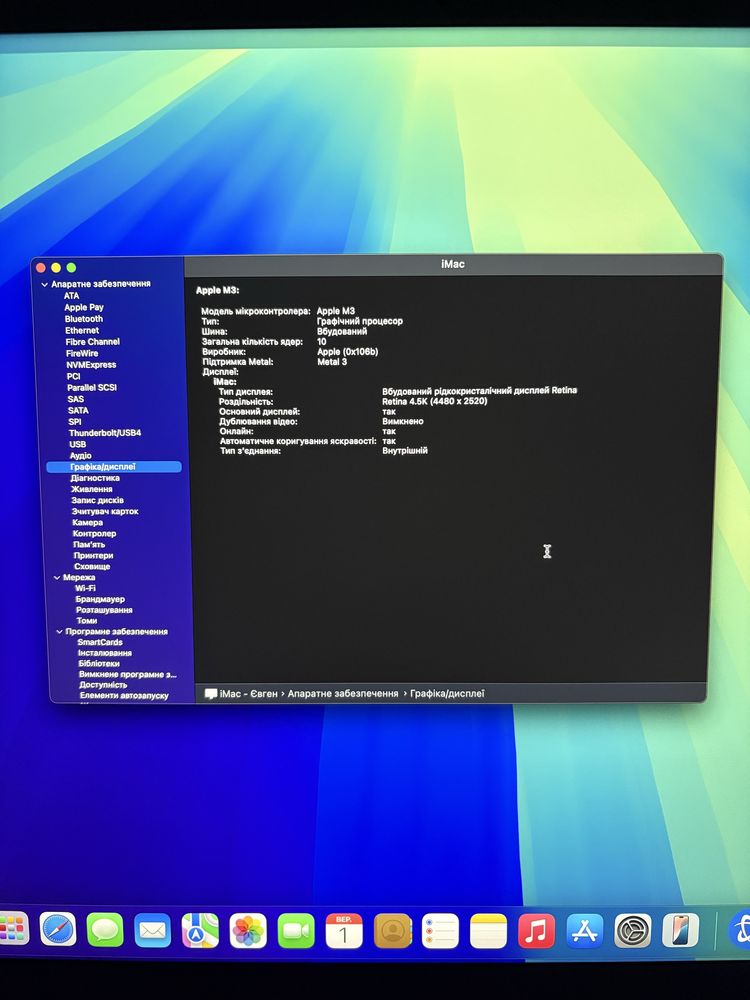The image size is (750, 1000).
Task: Open Safari from the Dock
Action: coord(57,929)
